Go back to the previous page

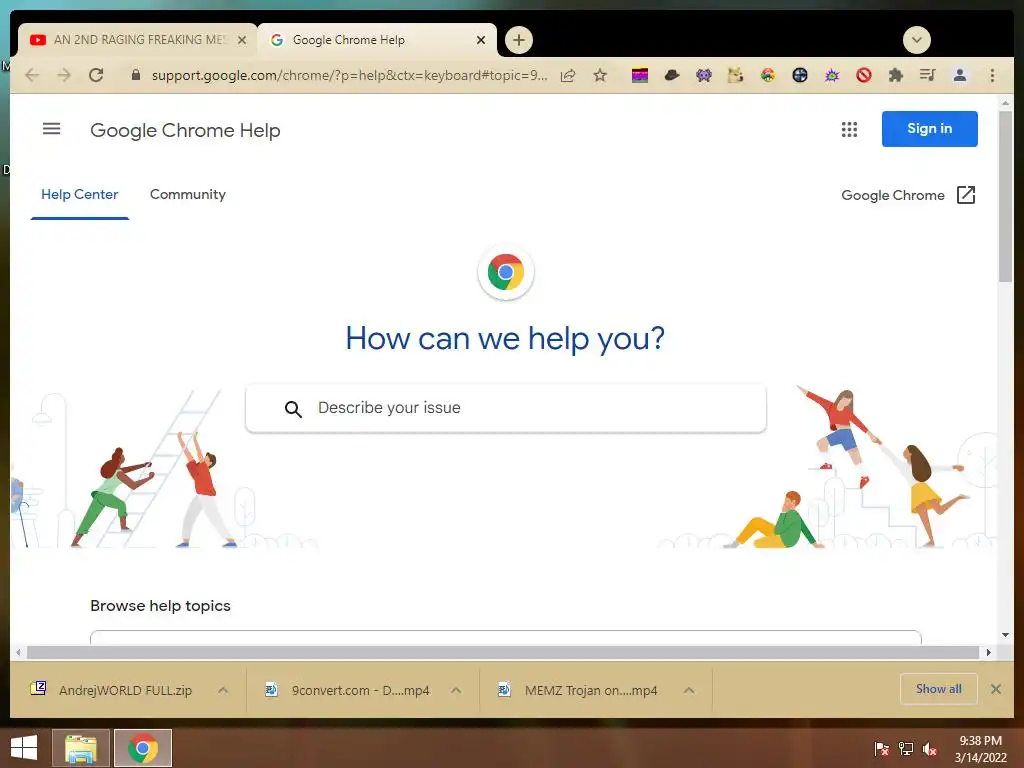pyautogui.click(x=32, y=75)
